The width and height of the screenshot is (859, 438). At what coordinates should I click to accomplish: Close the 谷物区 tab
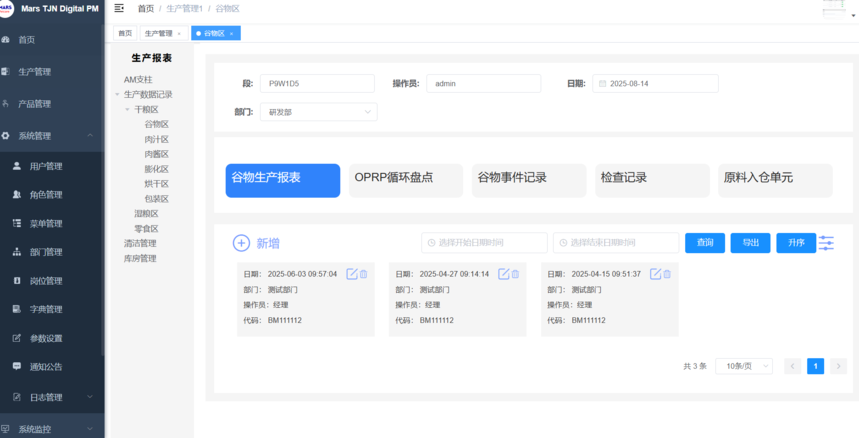pyautogui.click(x=231, y=34)
